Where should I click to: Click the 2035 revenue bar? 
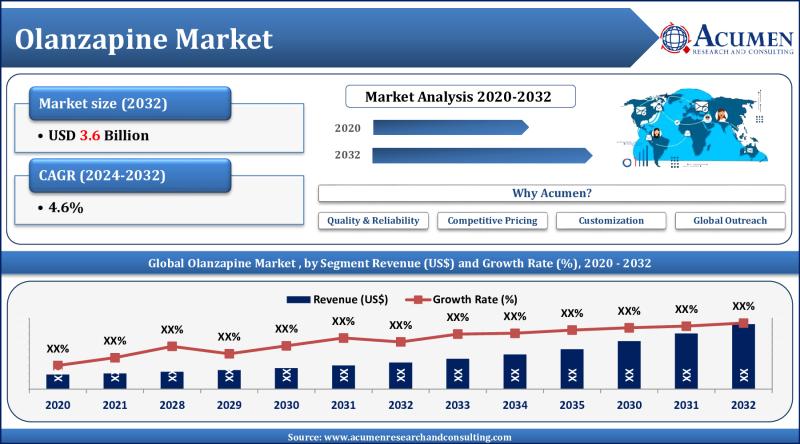(572, 369)
